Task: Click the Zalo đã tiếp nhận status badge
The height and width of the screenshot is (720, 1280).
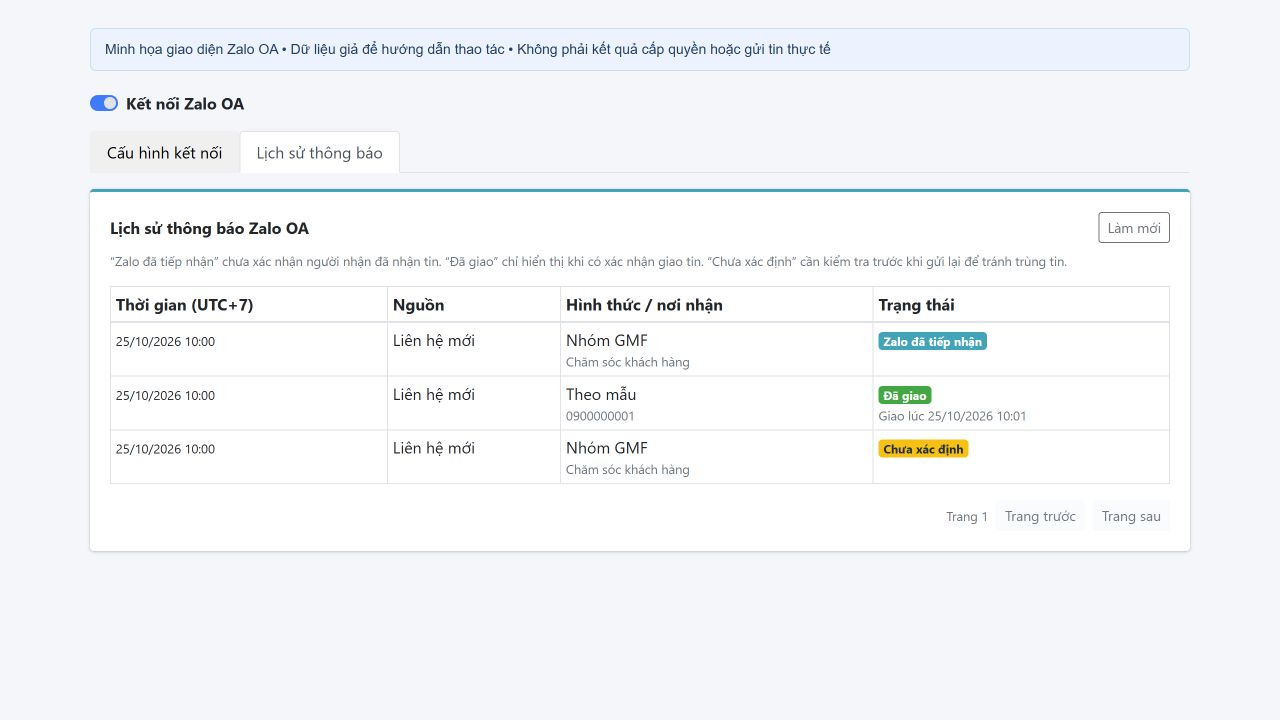Action: click(932, 341)
